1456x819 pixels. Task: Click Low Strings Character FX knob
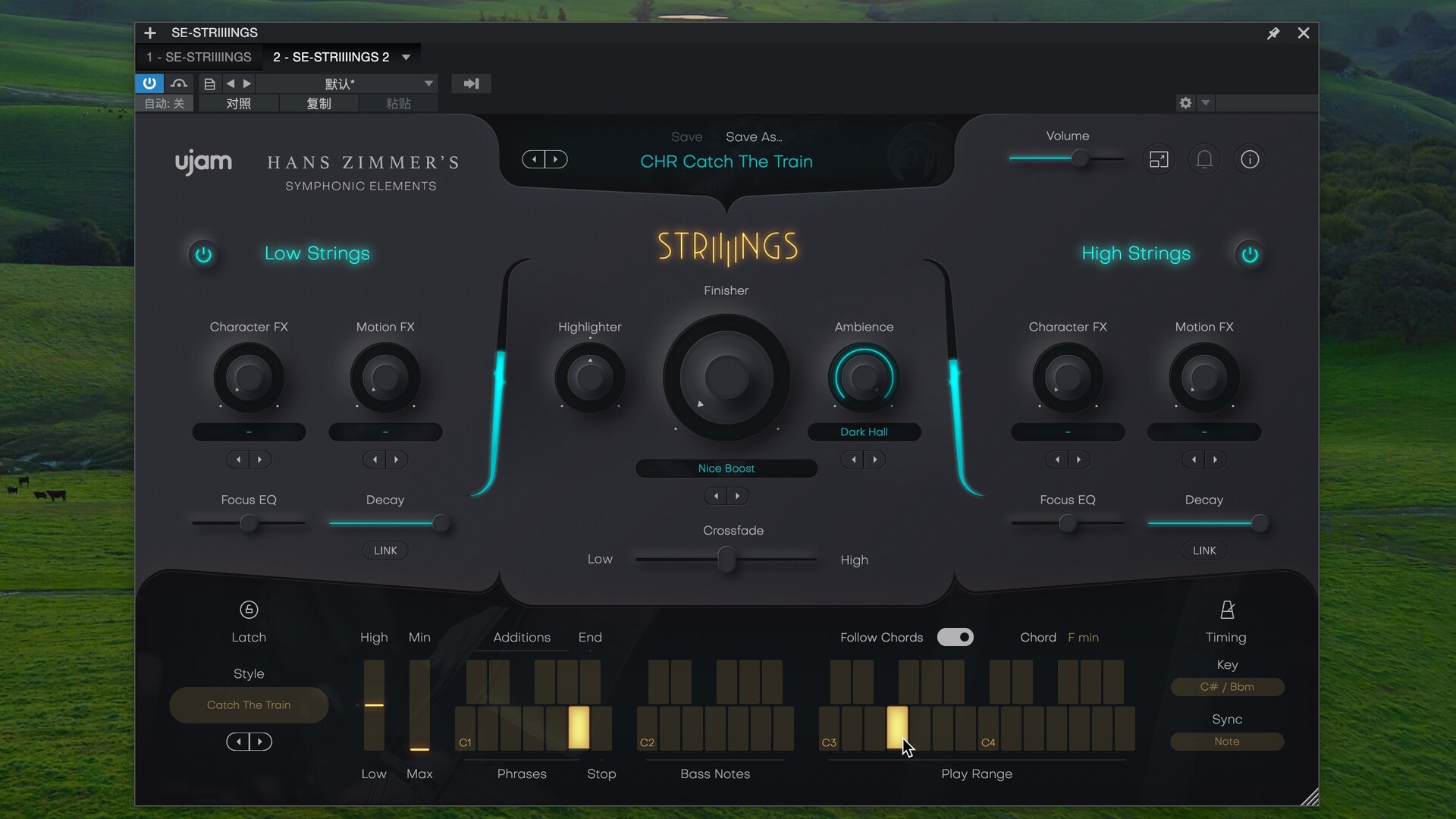point(249,377)
